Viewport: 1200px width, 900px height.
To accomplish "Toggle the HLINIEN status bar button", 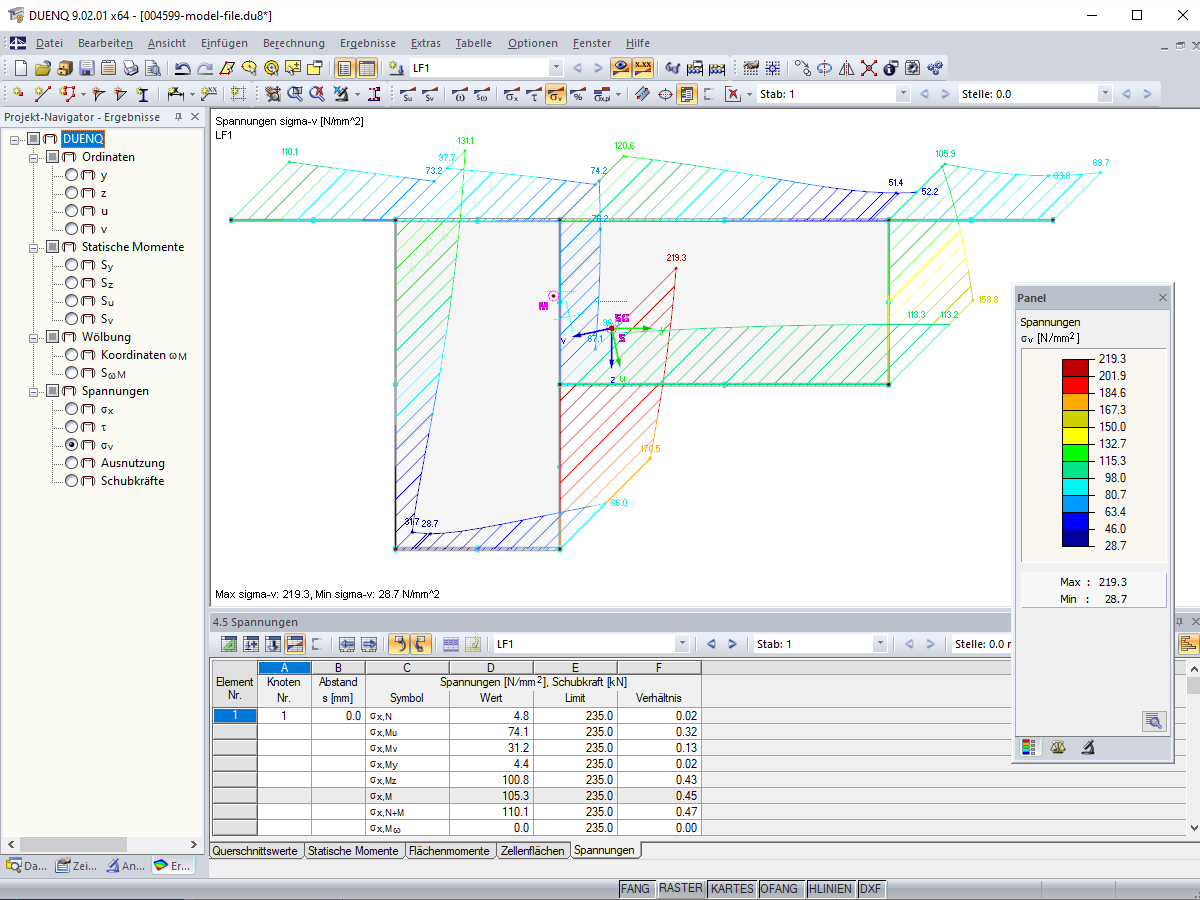I will [x=830, y=888].
